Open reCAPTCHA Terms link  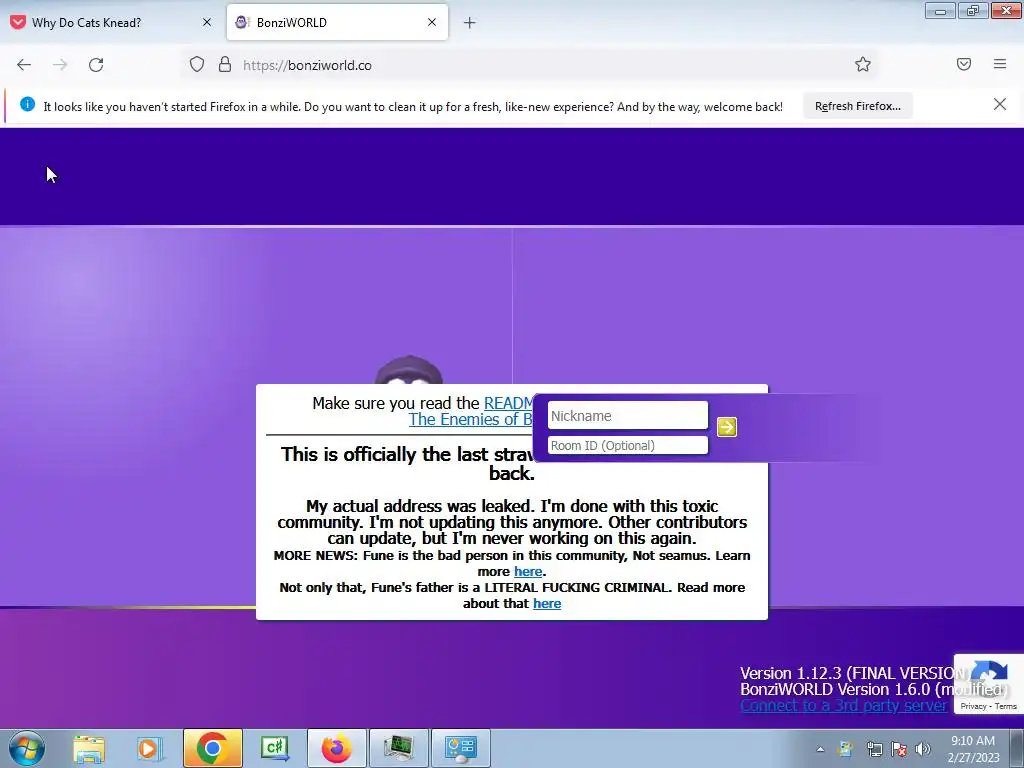coord(1005,706)
